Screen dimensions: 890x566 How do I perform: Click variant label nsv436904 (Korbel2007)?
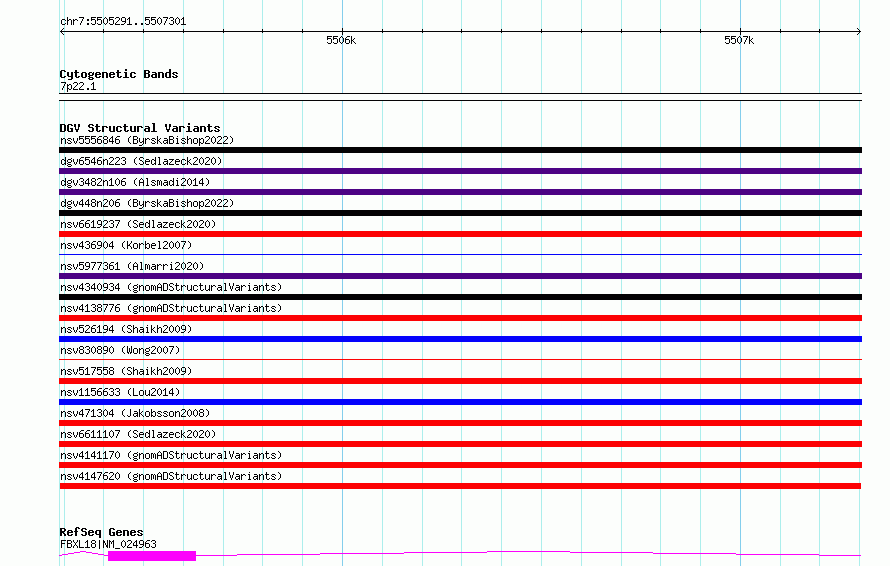[126, 245]
